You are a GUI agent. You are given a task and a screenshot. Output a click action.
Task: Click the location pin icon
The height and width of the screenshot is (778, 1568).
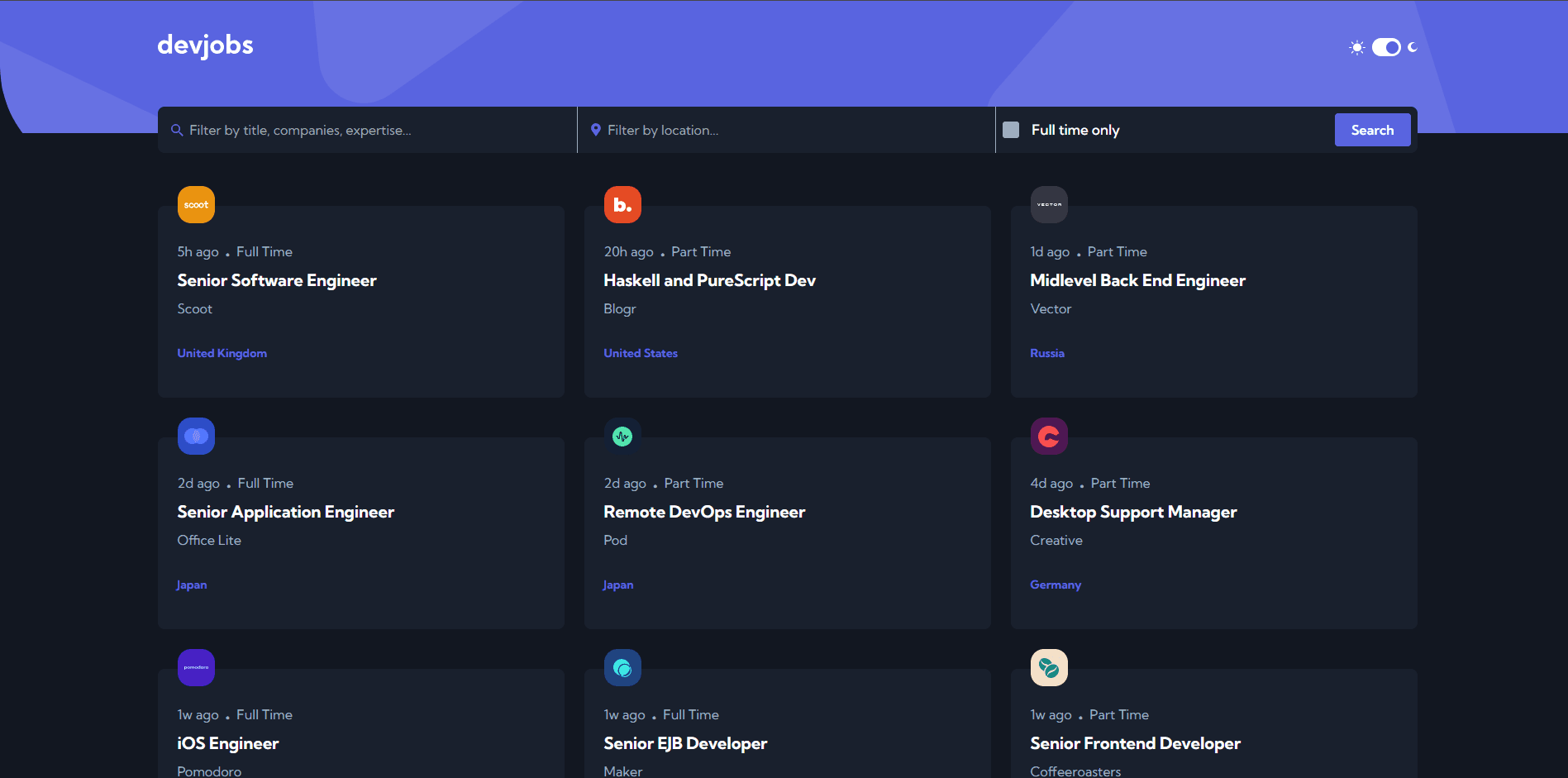tap(595, 130)
